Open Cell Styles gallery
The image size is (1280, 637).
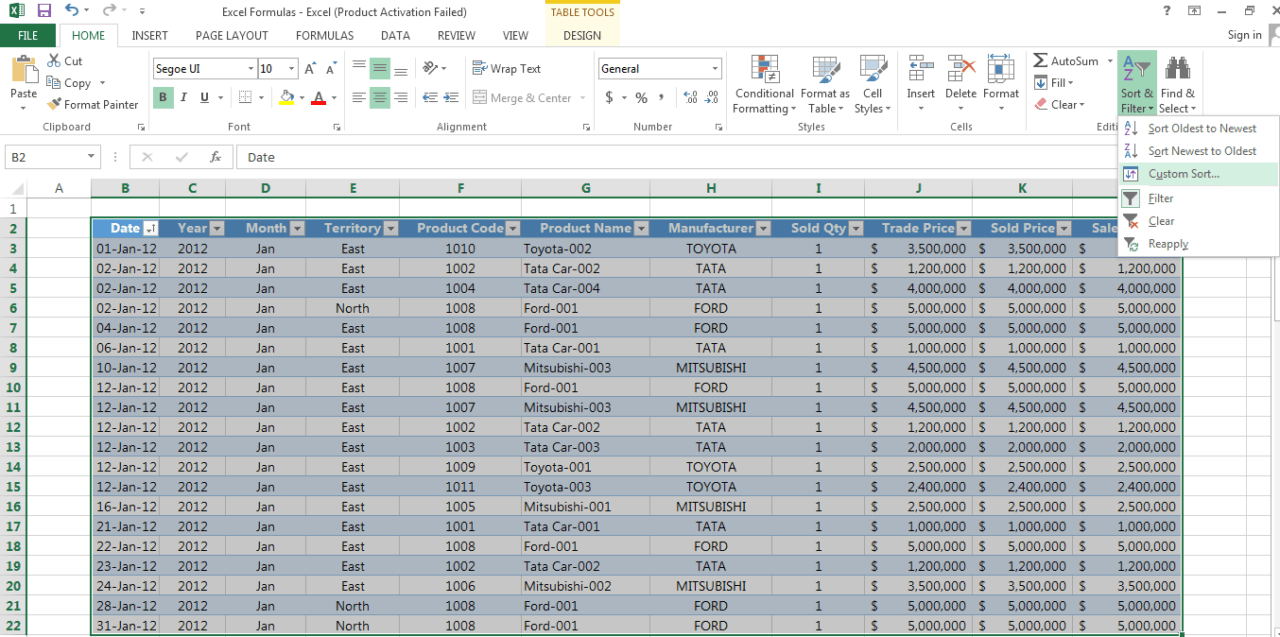873,84
